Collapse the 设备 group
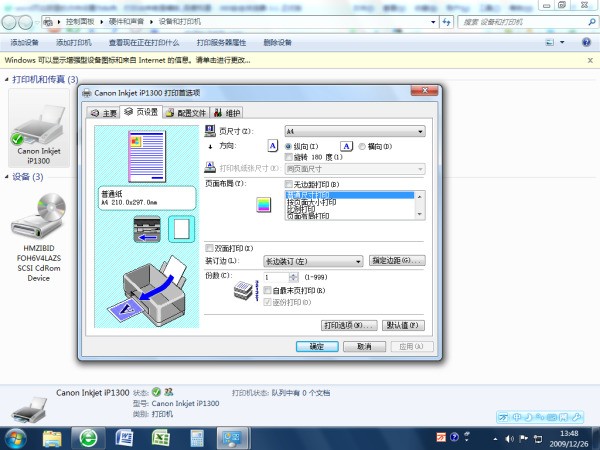This screenshot has height=450, width=600. [7, 176]
